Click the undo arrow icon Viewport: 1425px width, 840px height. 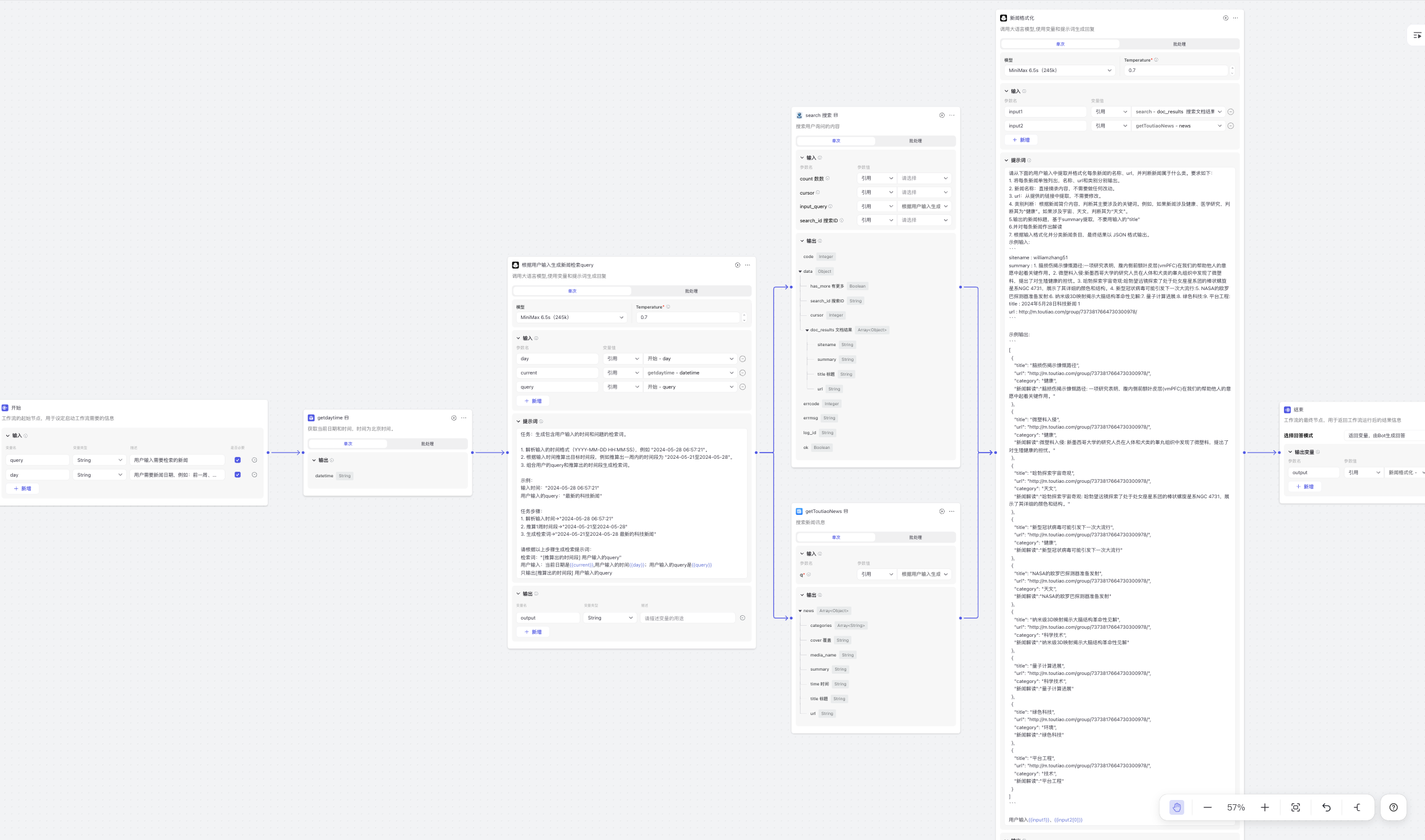(x=1326, y=807)
